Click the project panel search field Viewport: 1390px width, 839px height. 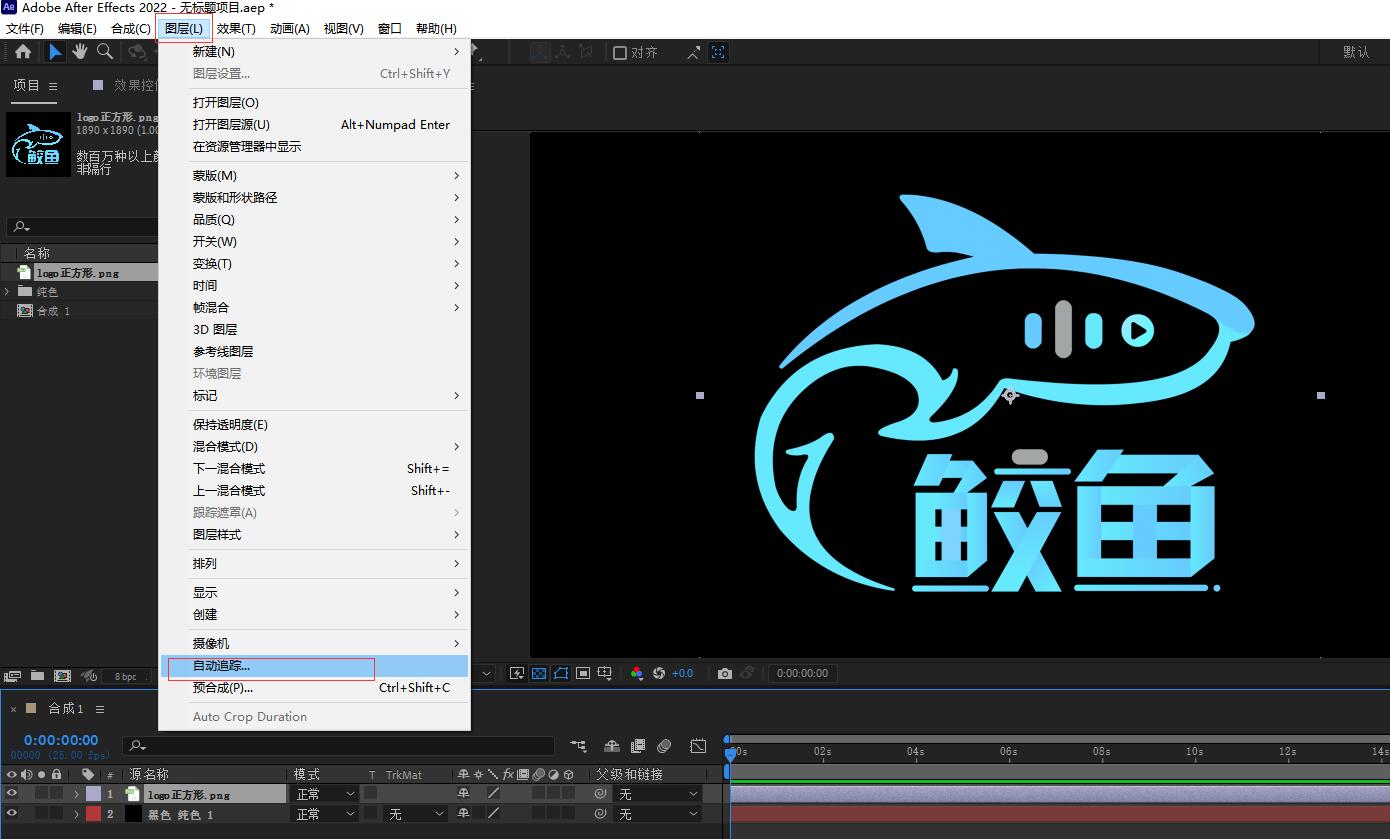pos(80,227)
